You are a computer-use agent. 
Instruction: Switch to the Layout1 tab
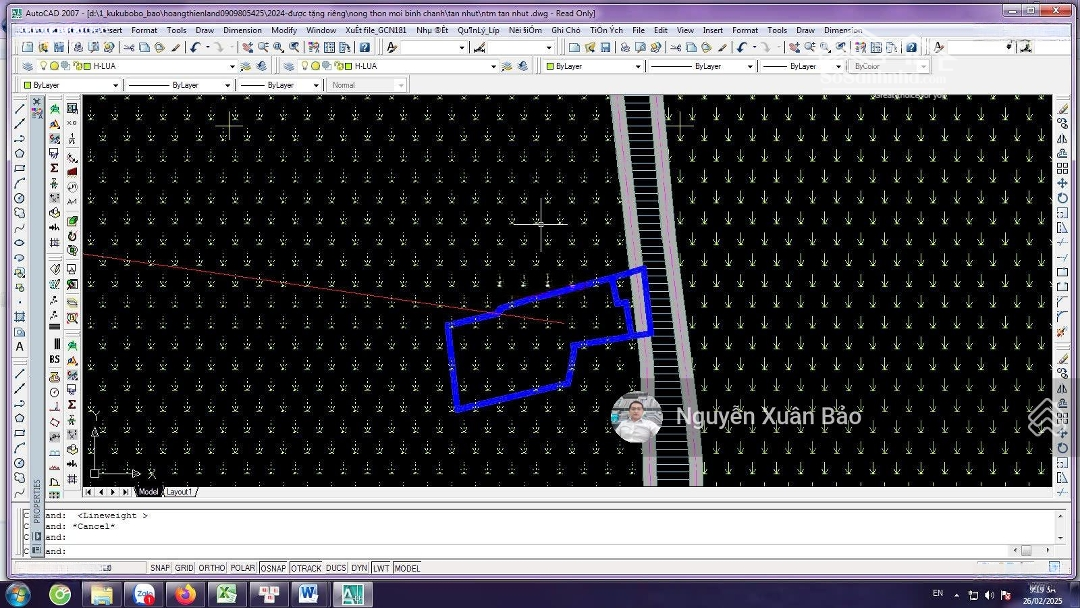pyautogui.click(x=179, y=492)
